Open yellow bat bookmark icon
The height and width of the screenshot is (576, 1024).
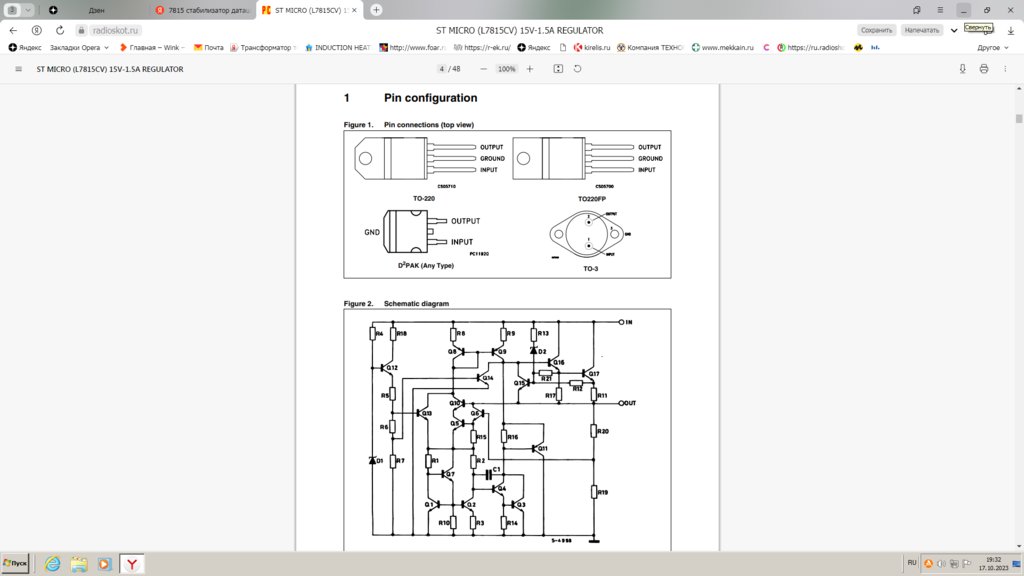tap(858, 47)
